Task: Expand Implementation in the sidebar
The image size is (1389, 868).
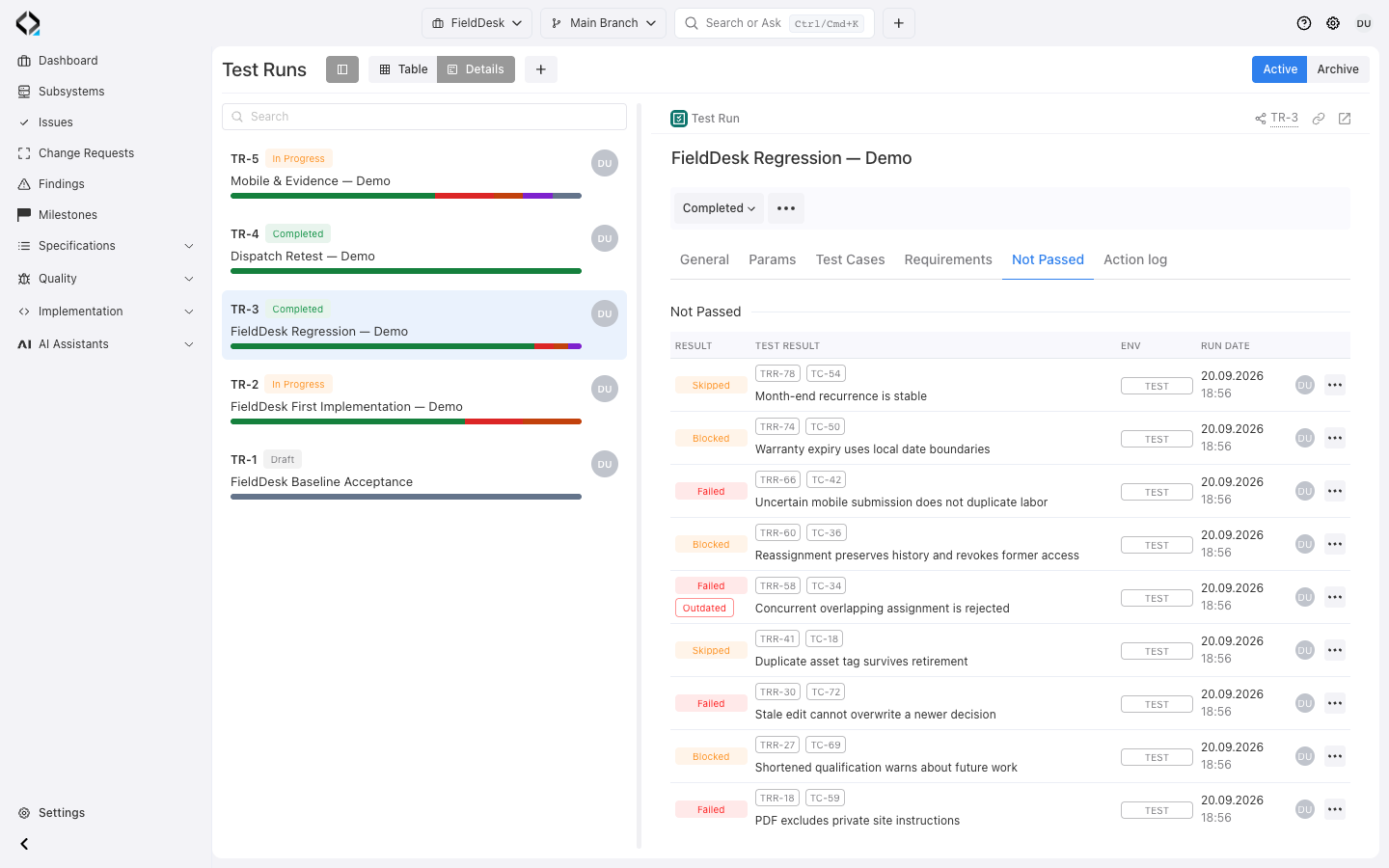Action: (x=106, y=312)
